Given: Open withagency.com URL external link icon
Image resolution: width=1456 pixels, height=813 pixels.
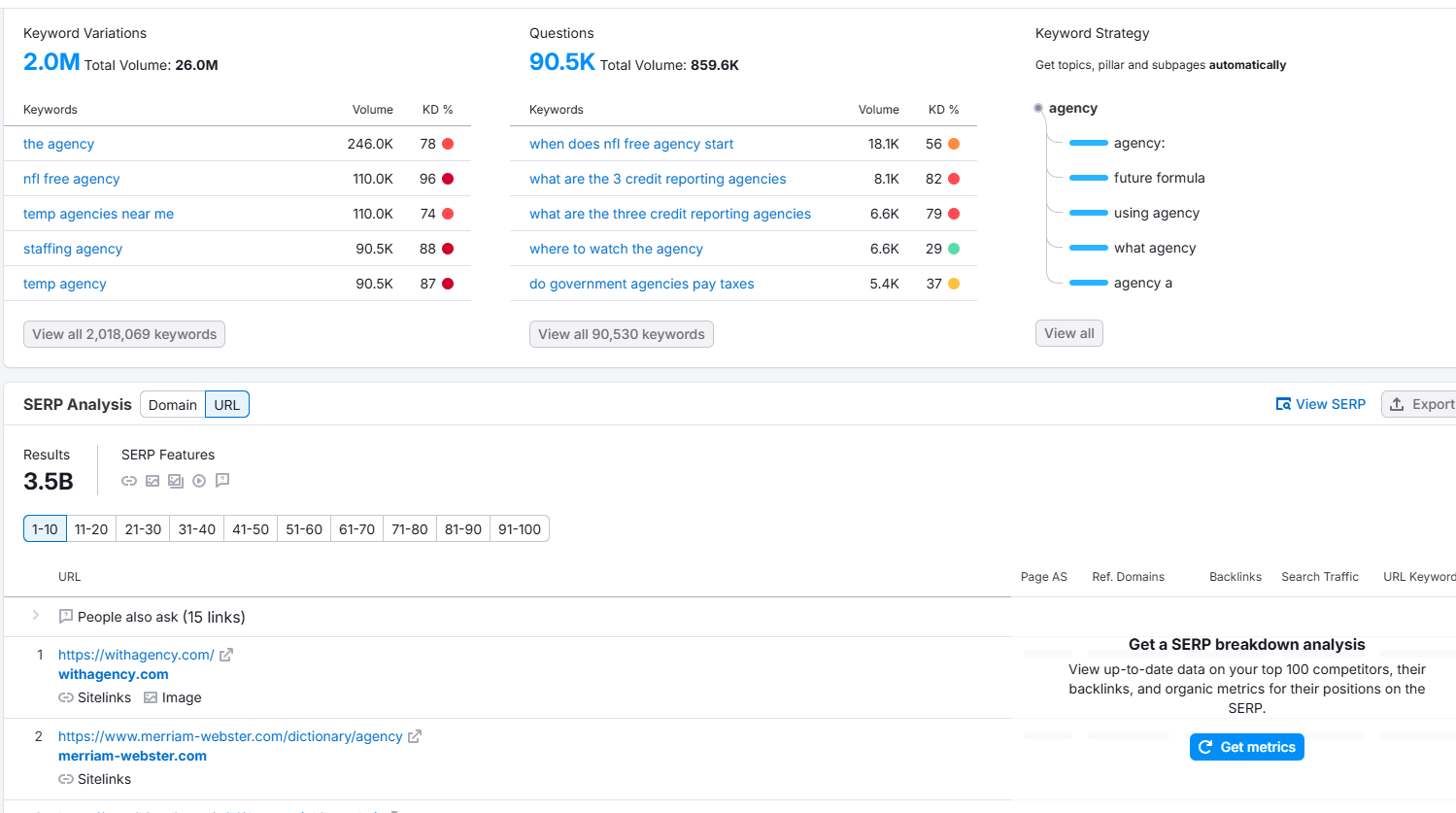Looking at the screenshot, I should pyautogui.click(x=226, y=655).
